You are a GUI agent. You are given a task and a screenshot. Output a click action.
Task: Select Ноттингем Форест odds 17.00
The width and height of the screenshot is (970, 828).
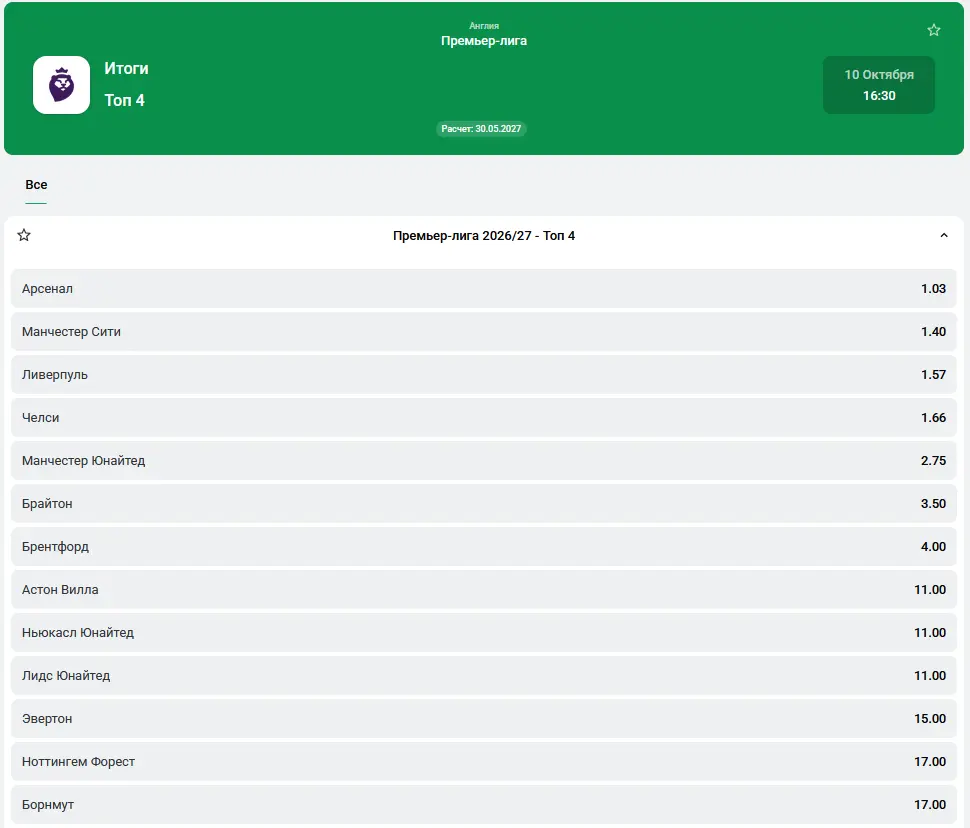tap(484, 762)
